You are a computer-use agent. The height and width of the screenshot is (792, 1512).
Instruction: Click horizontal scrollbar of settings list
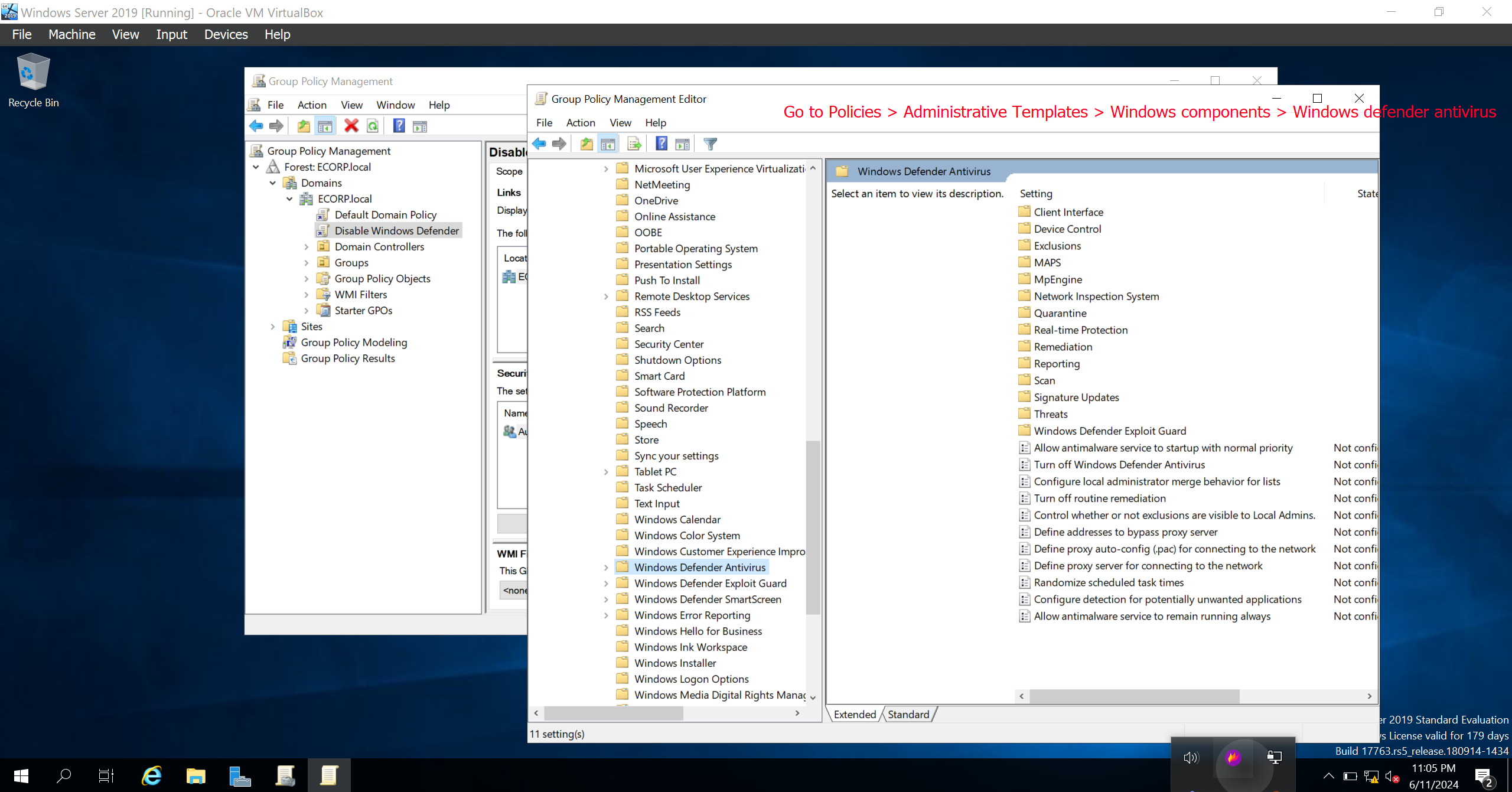tap(1134, 696)
